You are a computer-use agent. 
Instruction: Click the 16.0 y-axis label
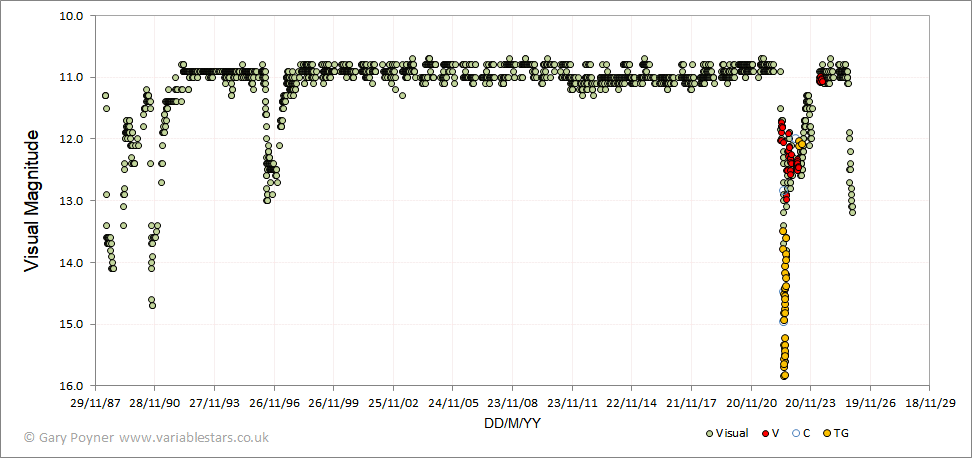(70, 386)
